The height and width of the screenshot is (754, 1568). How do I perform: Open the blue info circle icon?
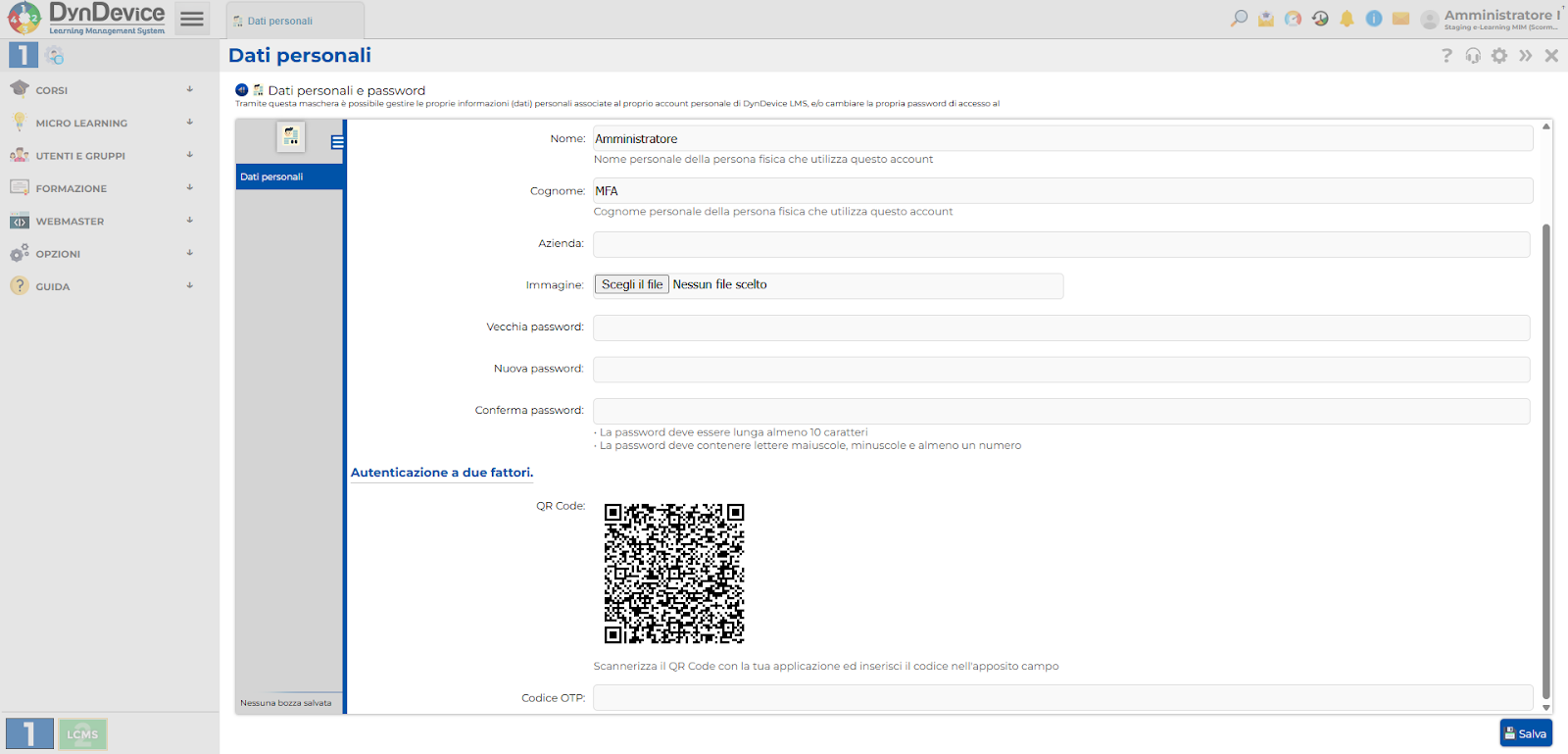[x=1374, y=19]
